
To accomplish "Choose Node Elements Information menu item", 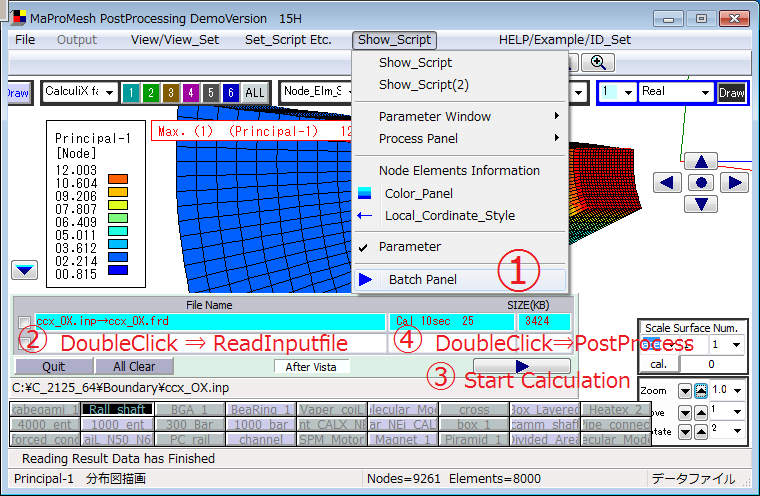I will coord(460,171).
